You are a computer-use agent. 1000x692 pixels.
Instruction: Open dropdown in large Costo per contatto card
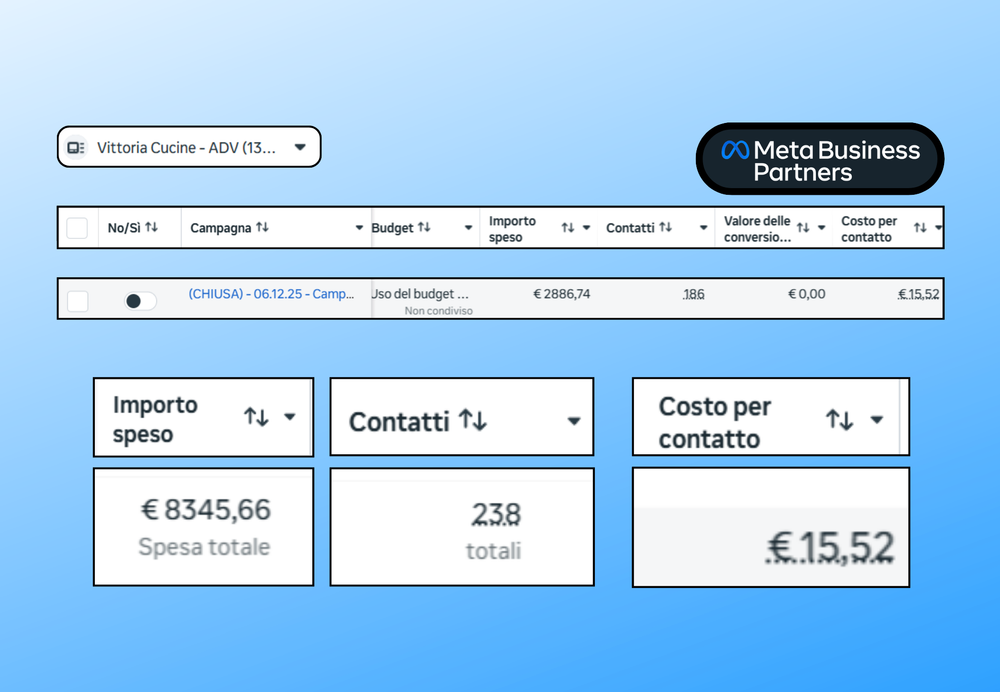[x=877, y=420]
